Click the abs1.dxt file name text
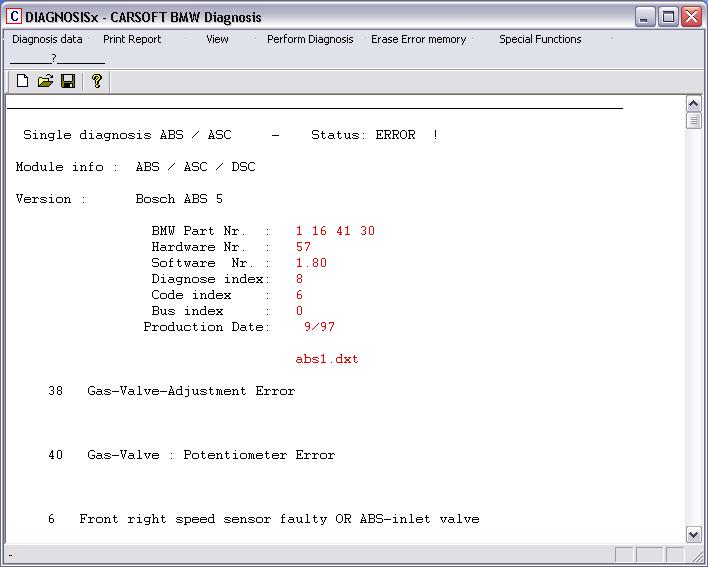Image resolution: width=708 pixels, height=567 pixels. (x=326, y=359)
